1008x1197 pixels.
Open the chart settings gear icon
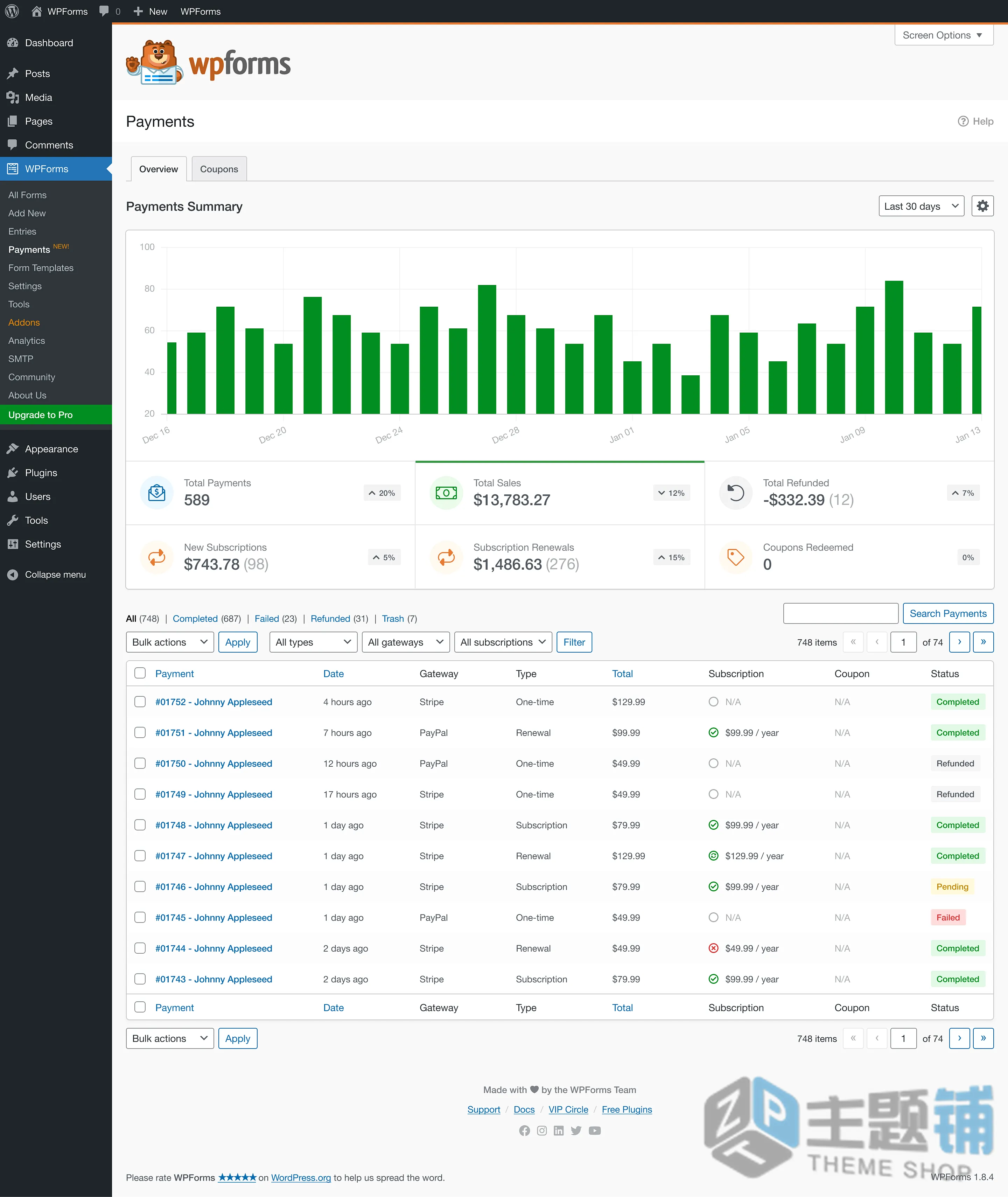[982, 206]
